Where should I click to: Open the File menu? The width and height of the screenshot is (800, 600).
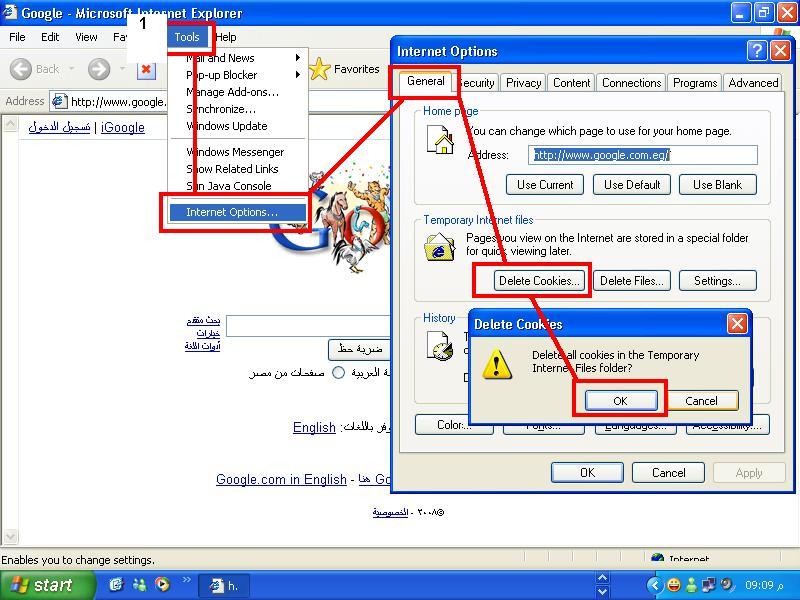pos(17,37)
